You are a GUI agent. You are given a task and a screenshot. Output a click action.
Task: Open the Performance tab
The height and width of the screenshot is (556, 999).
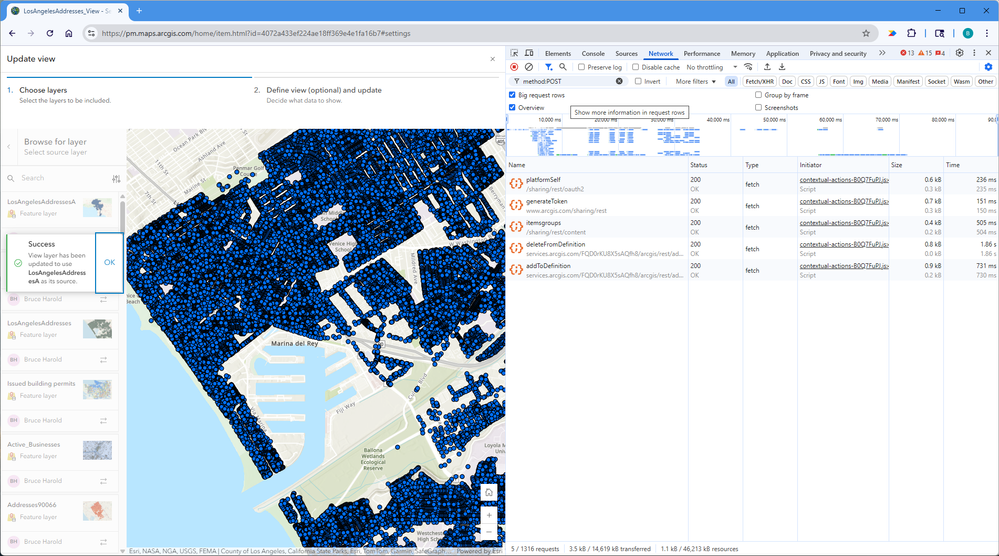pyautogui.click(x=701, y=53)
